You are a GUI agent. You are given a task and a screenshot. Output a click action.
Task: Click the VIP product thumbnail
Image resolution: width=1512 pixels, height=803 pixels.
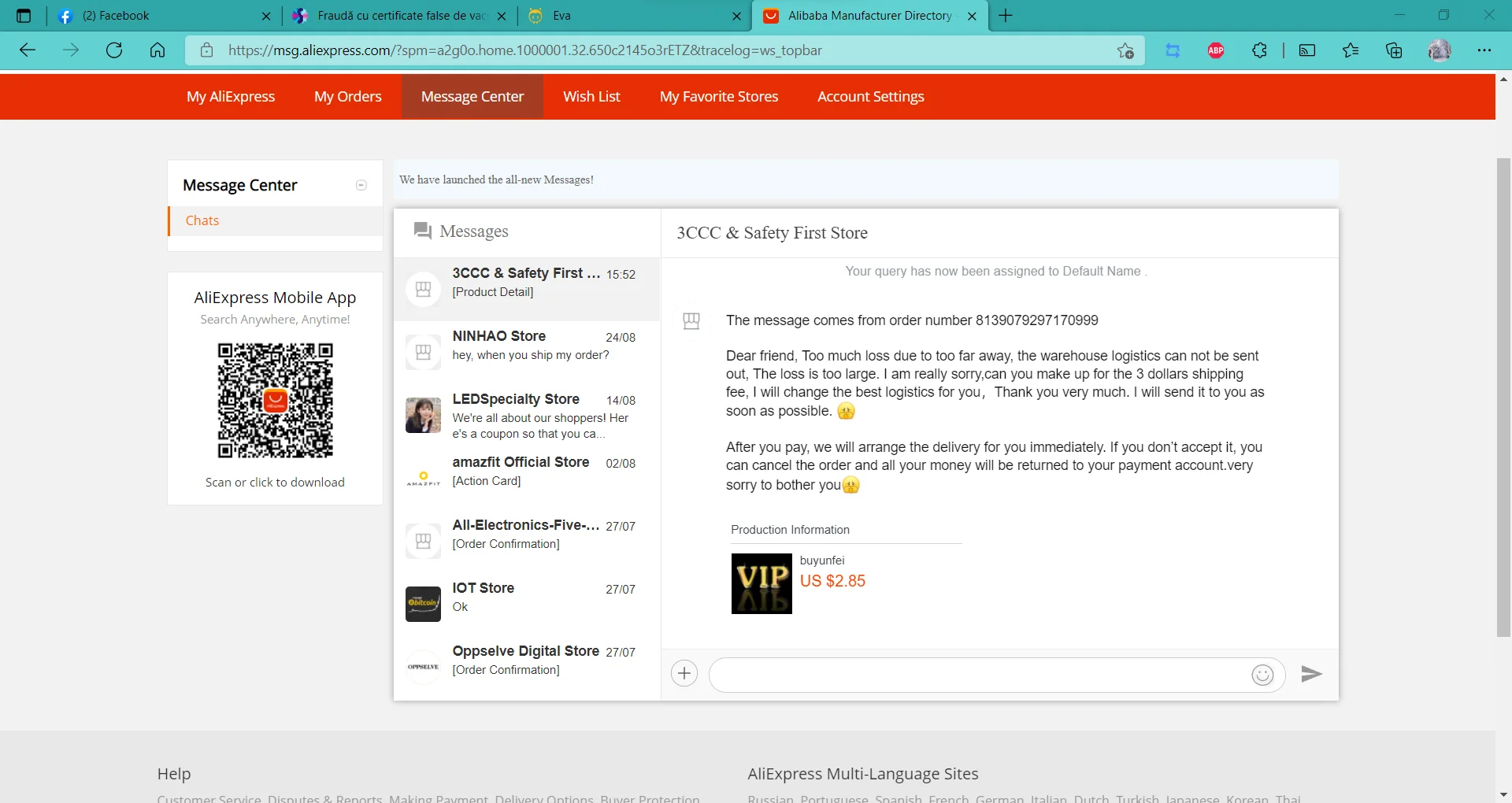pyautogui.click(x=762, y=583)
